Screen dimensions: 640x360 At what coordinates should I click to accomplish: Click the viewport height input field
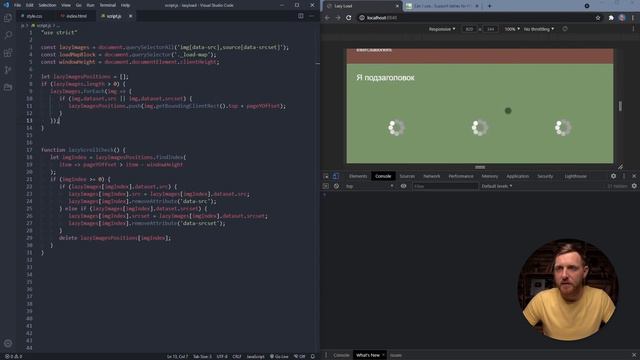491,29
